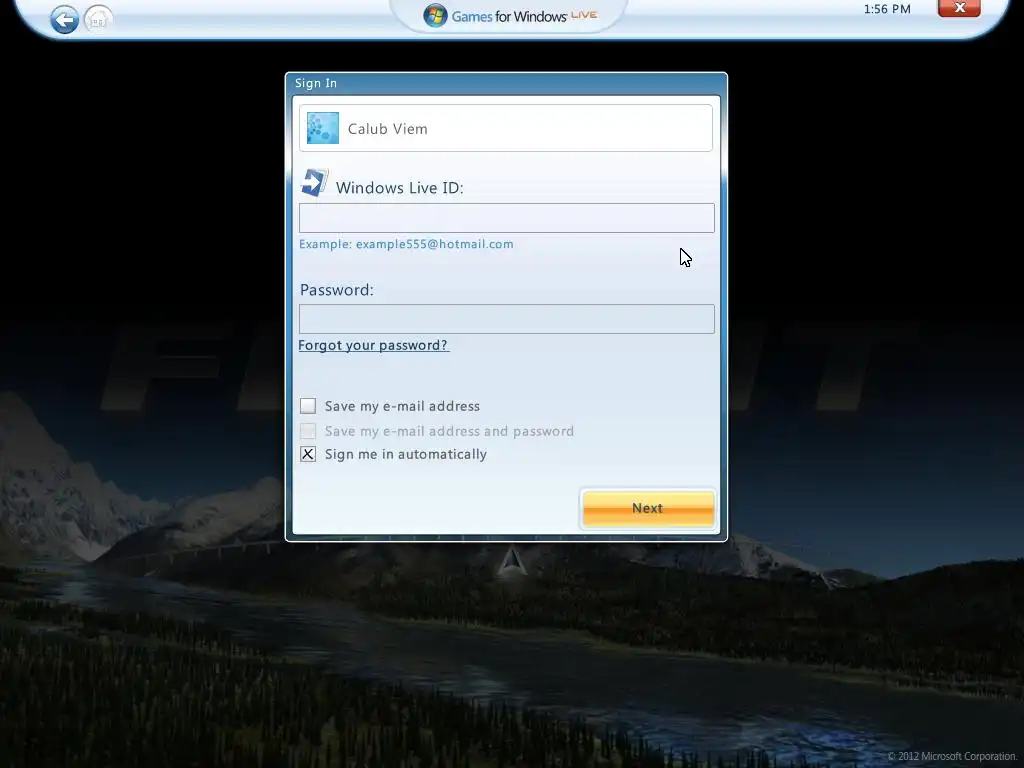Close the Games for Windows LIVE overlay
1024x768 pixels.
pos(959,8)
